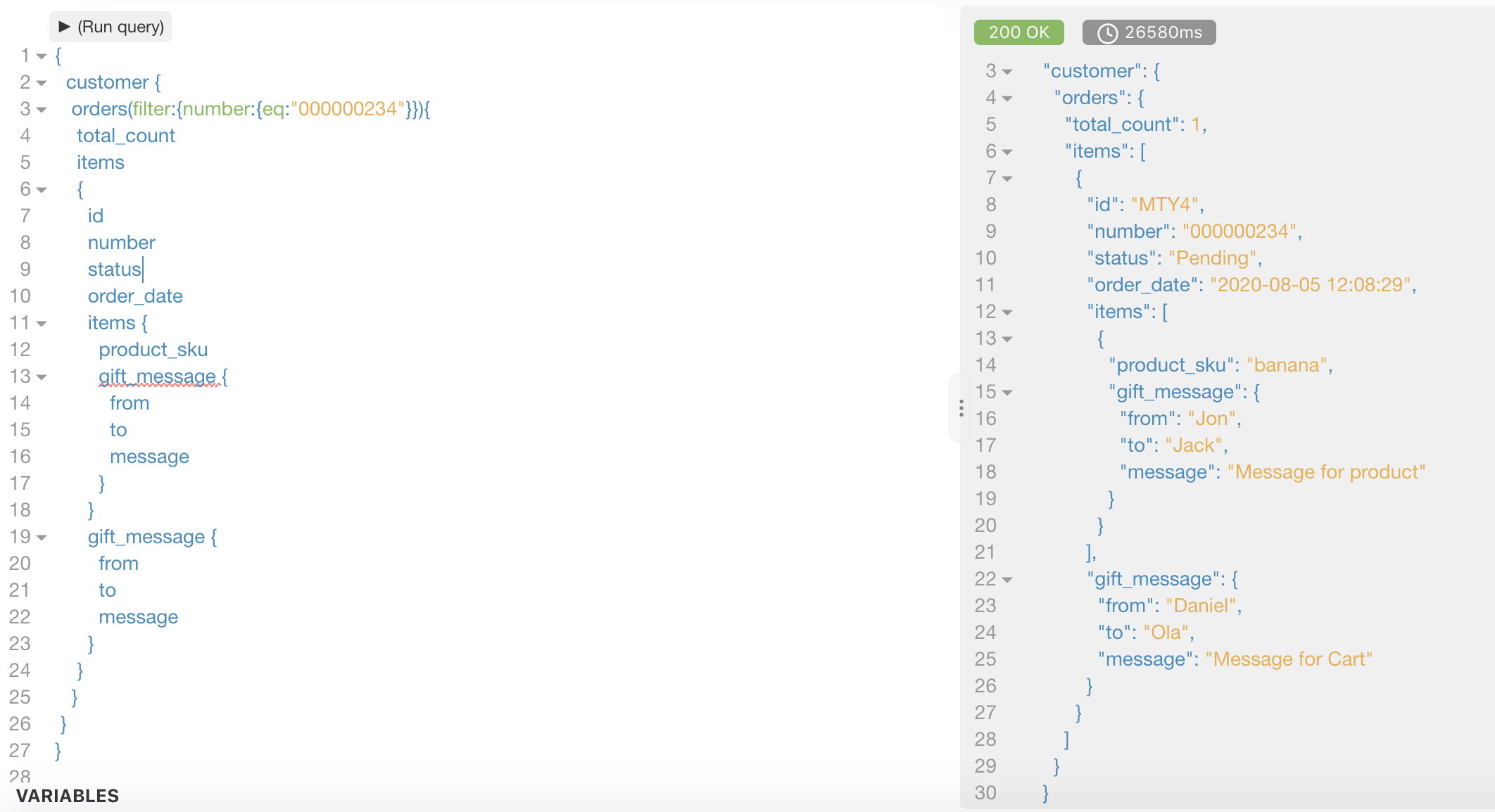
Task: Click "order_date" in the query editor
Action: pos(135,296)
